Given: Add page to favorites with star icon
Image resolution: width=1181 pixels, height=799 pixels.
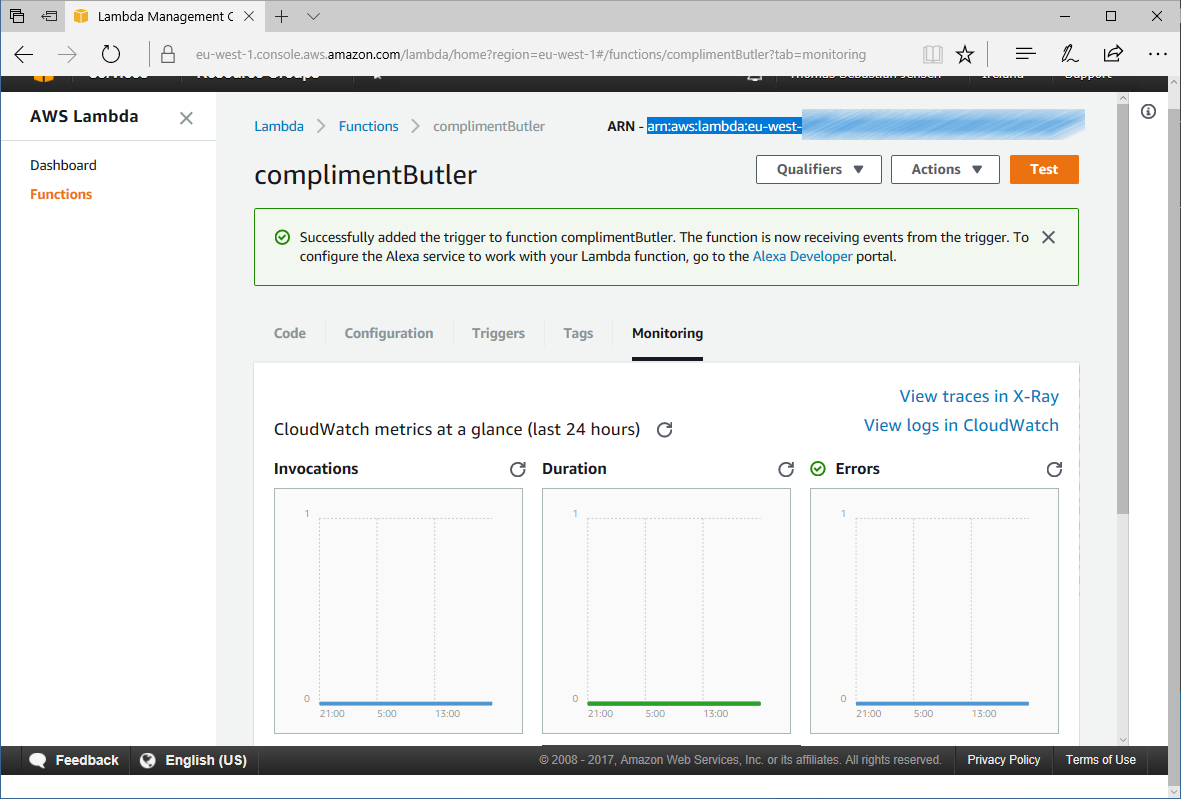Looking at the screenshot, I should [x=964, y=54].
